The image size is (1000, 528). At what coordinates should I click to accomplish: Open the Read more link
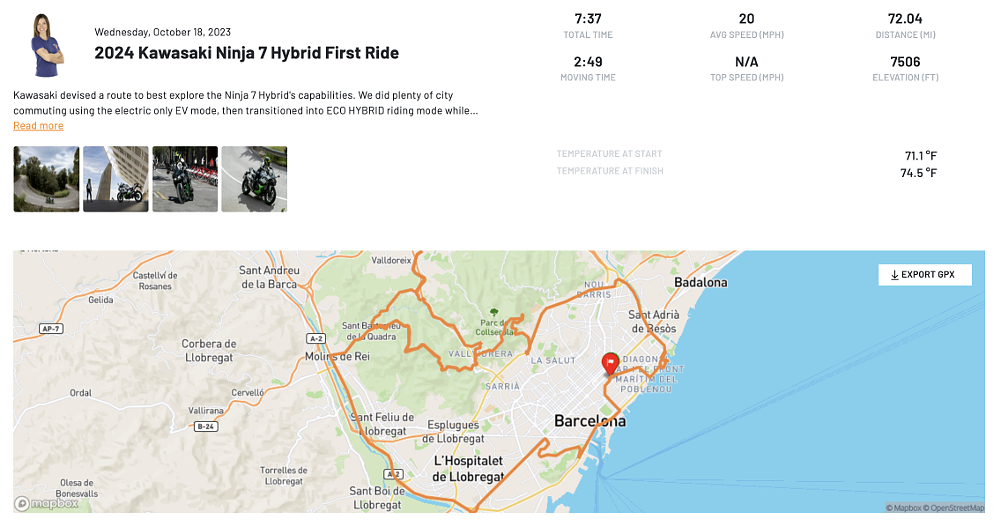[x=38, y=126]
